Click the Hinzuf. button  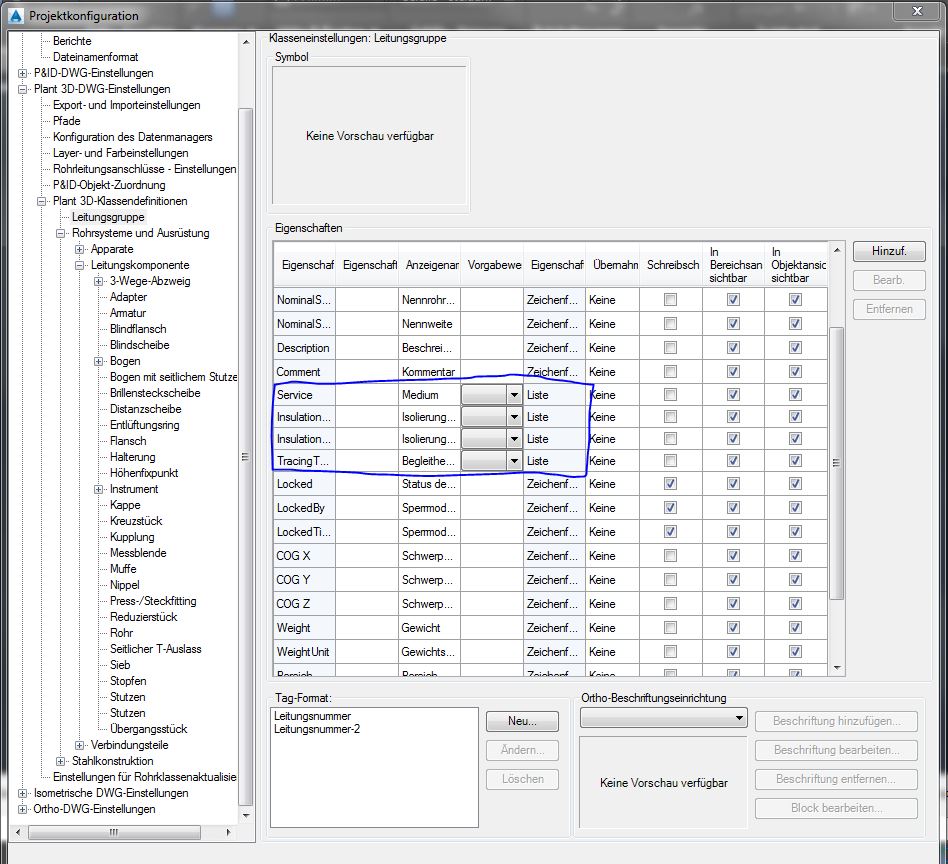(889, 252)
